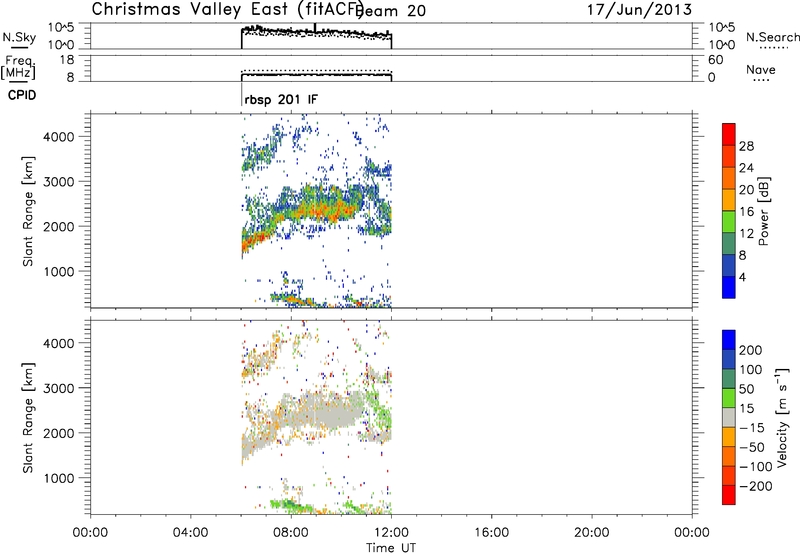Click the '3000' tick of the velocity panel
800x554 pixels.
(x=58, y=388)
